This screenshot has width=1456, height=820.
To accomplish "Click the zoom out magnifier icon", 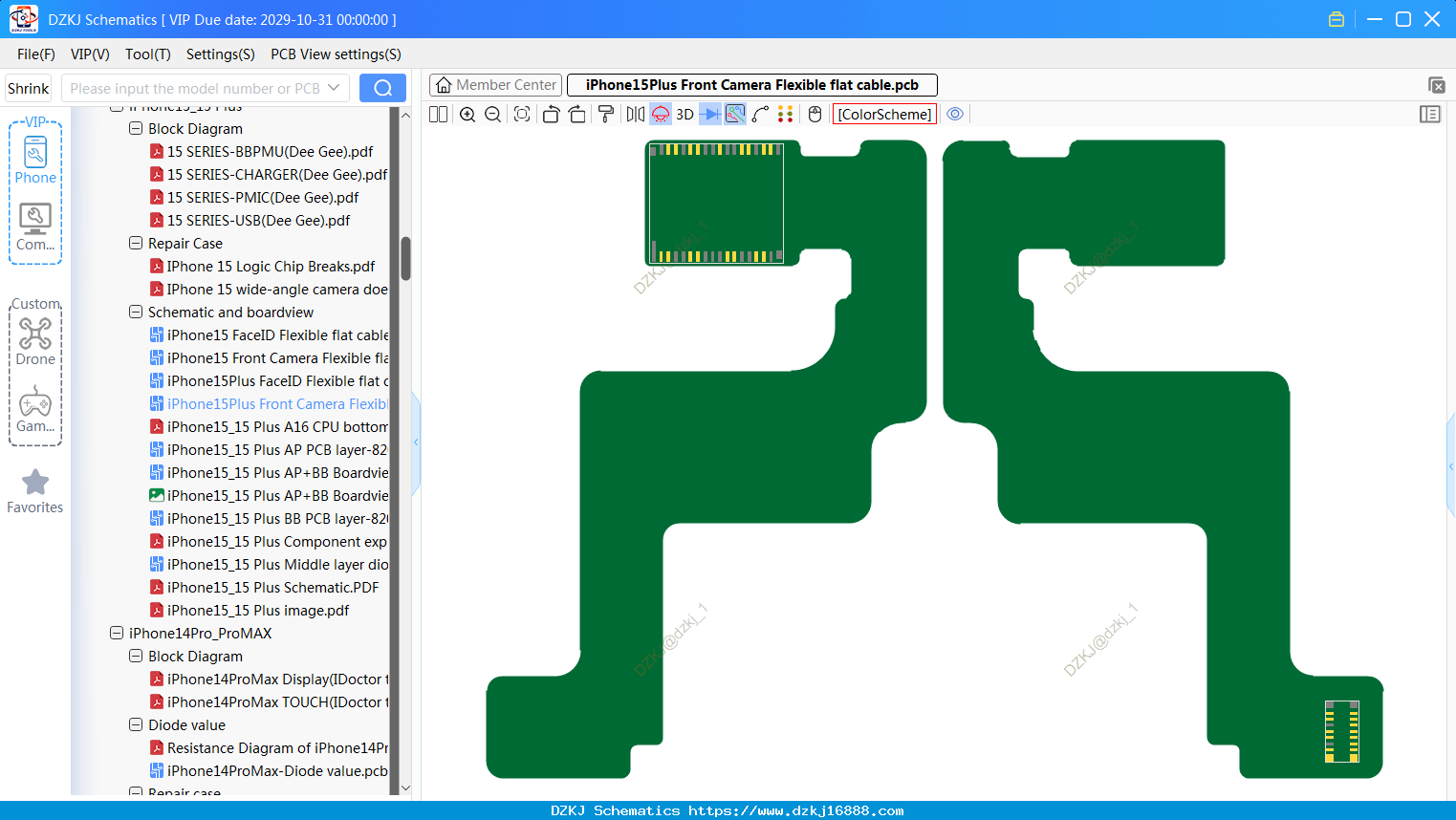I will click(x=493, y=114).
